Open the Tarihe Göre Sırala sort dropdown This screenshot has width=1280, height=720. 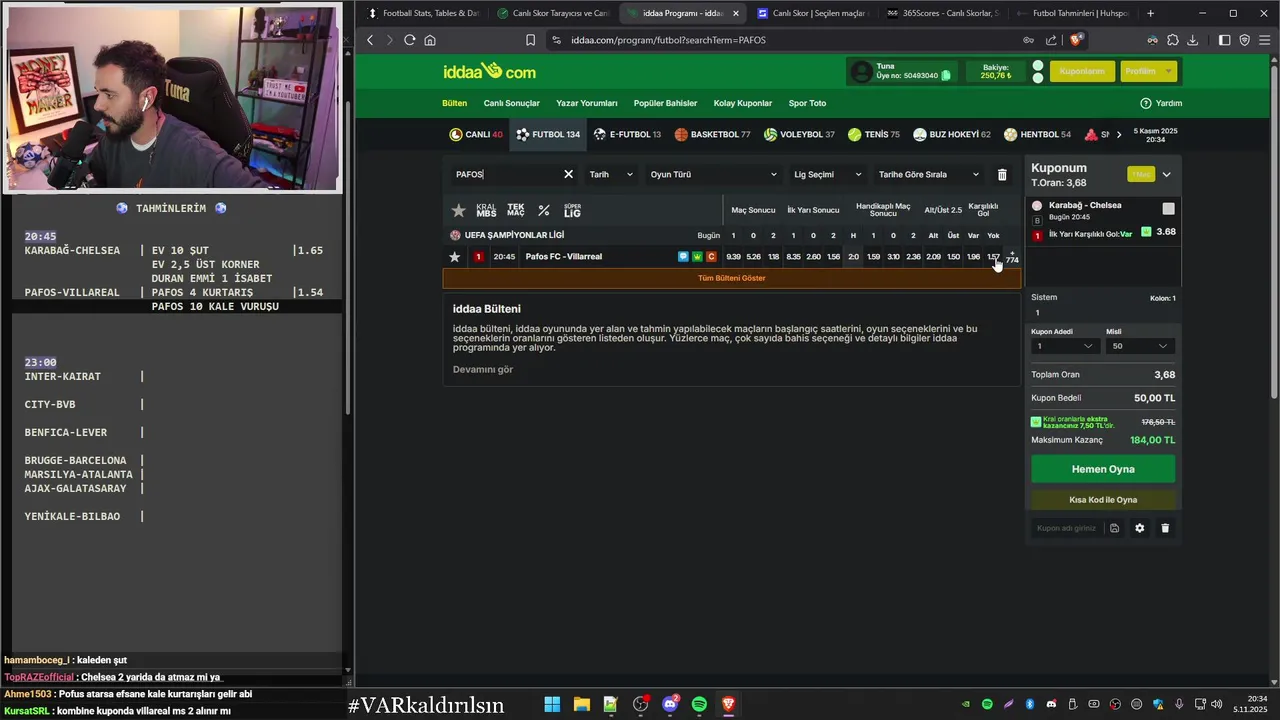click(928, 174)
